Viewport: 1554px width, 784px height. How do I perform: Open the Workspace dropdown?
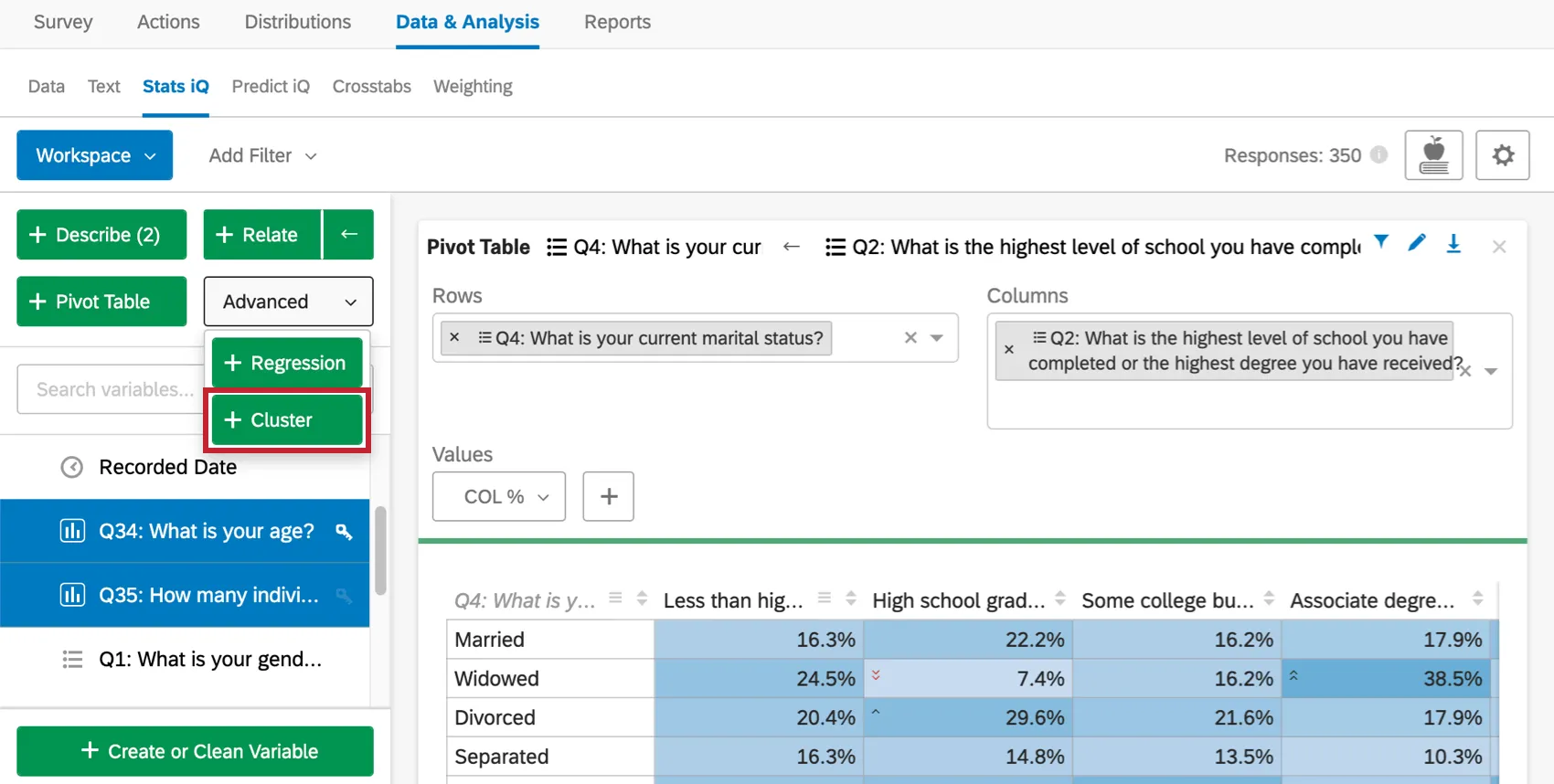94,155
